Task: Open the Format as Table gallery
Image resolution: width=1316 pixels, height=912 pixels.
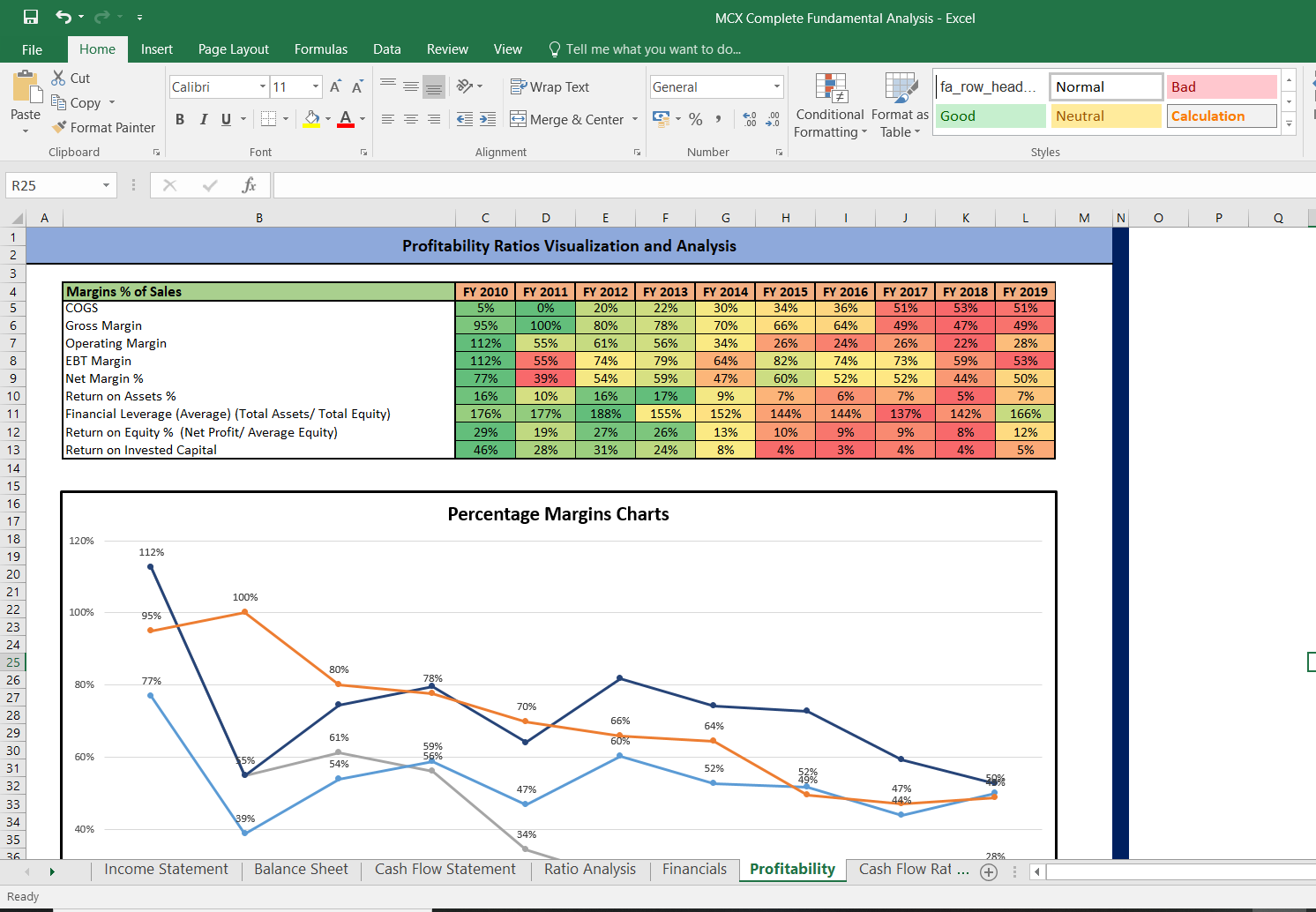Action: coord(900,106)
